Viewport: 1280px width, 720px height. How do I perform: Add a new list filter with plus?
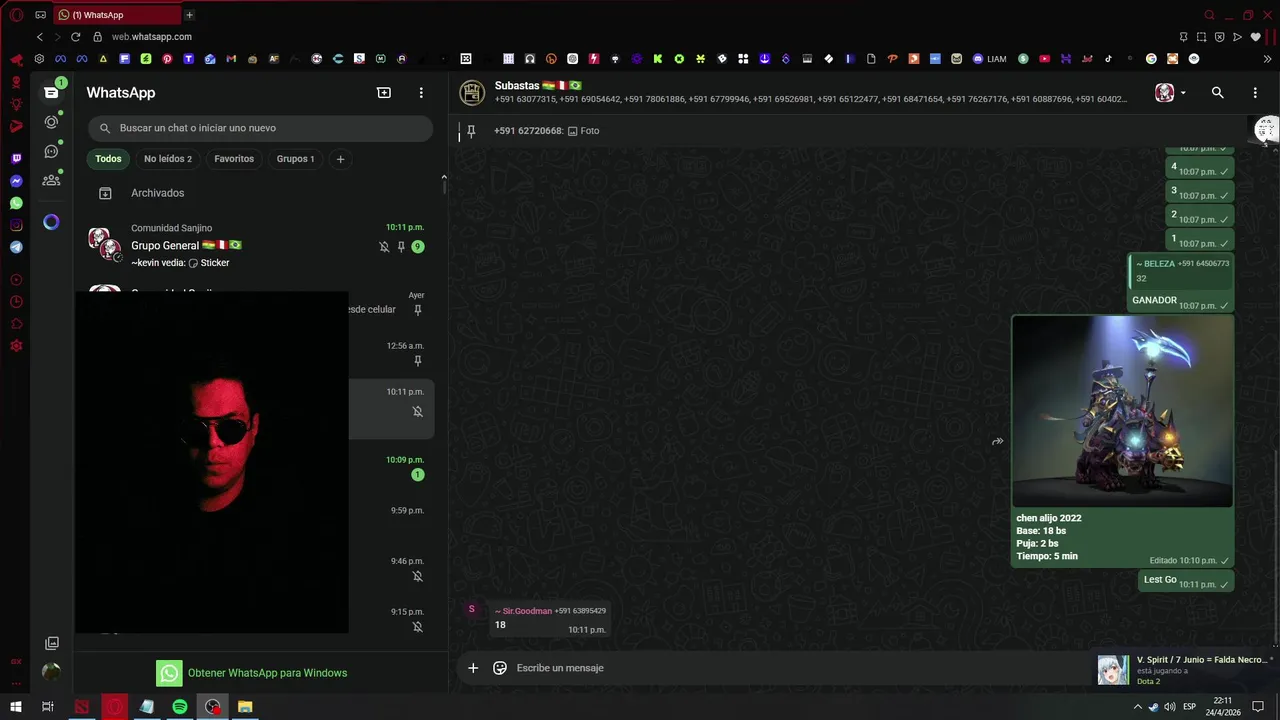tap(340, 159)
